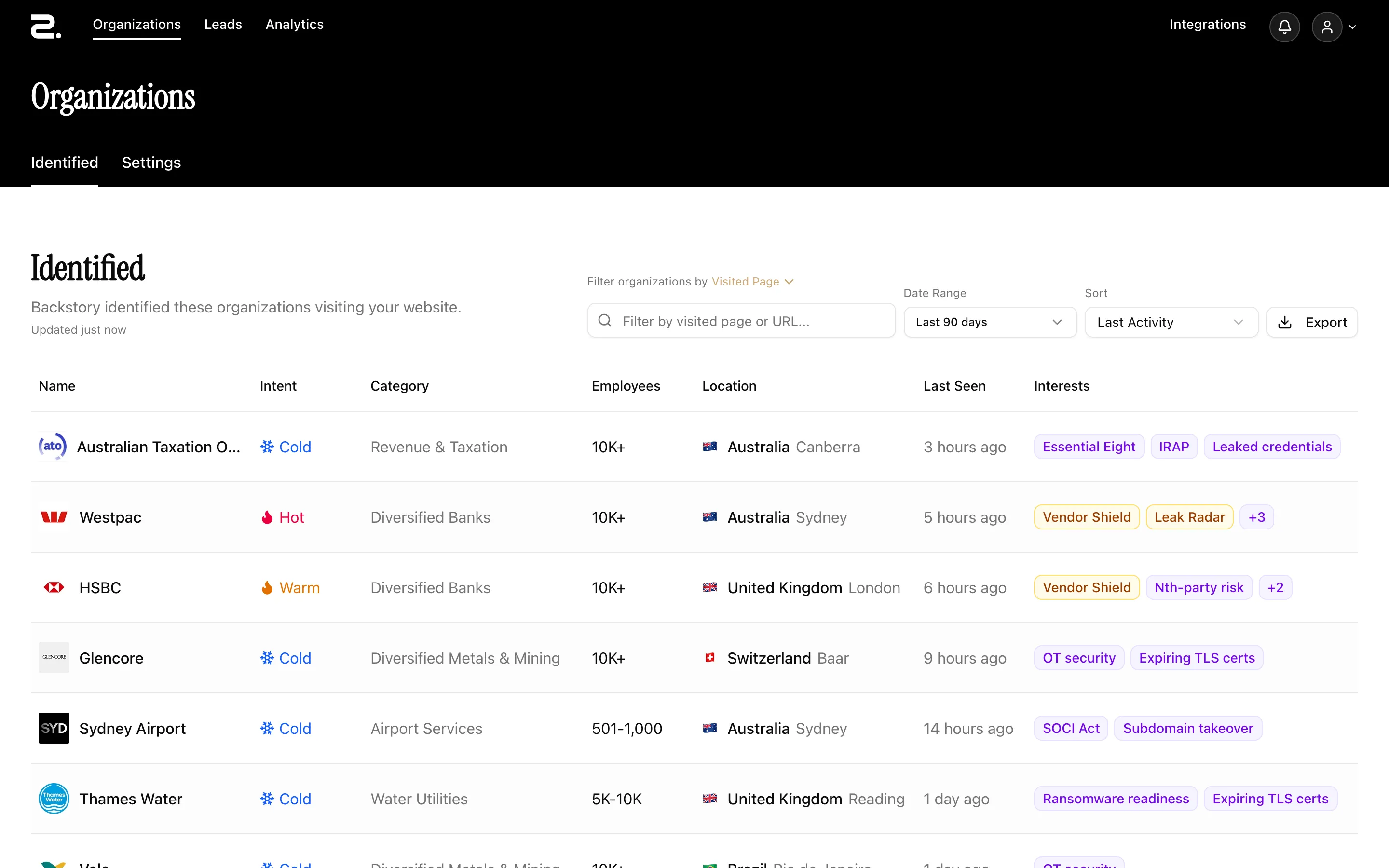Switch to the Settings sub-tab
The width and height of the screenshot is (1389, 868).
point(151,163)
